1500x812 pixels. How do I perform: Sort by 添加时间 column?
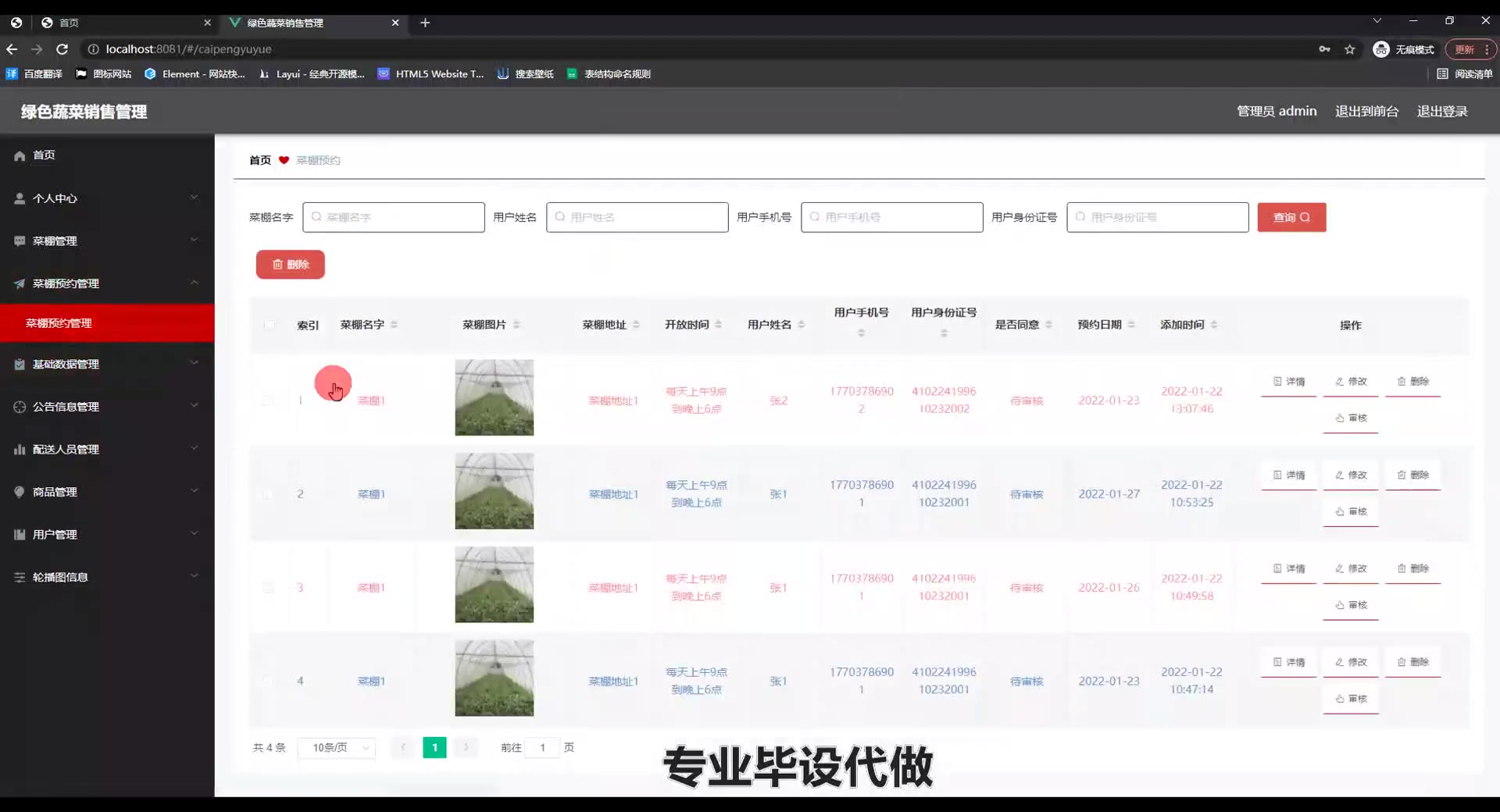pos(1213,325)
